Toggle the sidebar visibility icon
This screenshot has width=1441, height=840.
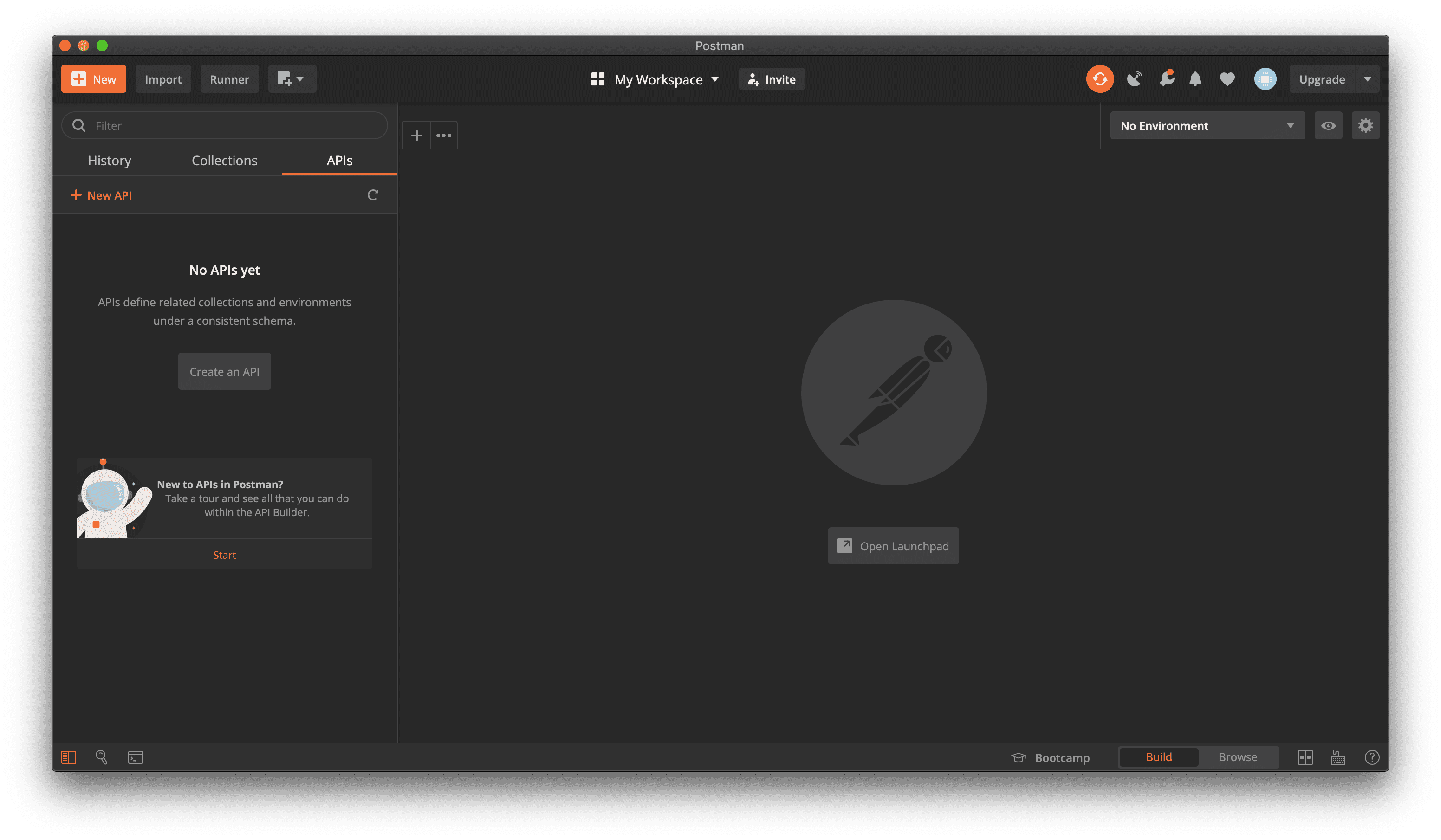pyautogui.click(x=69, y=757)
